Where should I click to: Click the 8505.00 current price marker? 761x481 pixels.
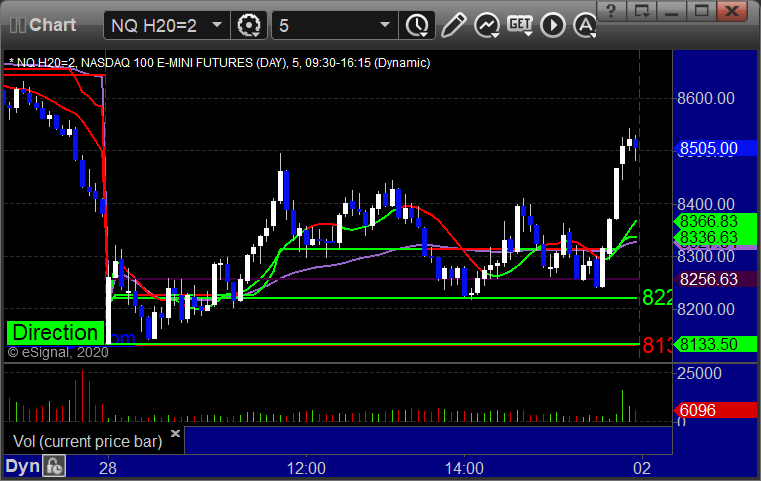(x=708, y=148)
